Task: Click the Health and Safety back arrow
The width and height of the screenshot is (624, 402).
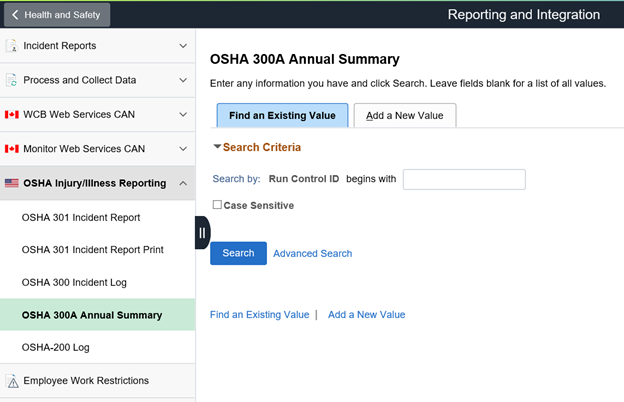Action: [x=15, y=15]
